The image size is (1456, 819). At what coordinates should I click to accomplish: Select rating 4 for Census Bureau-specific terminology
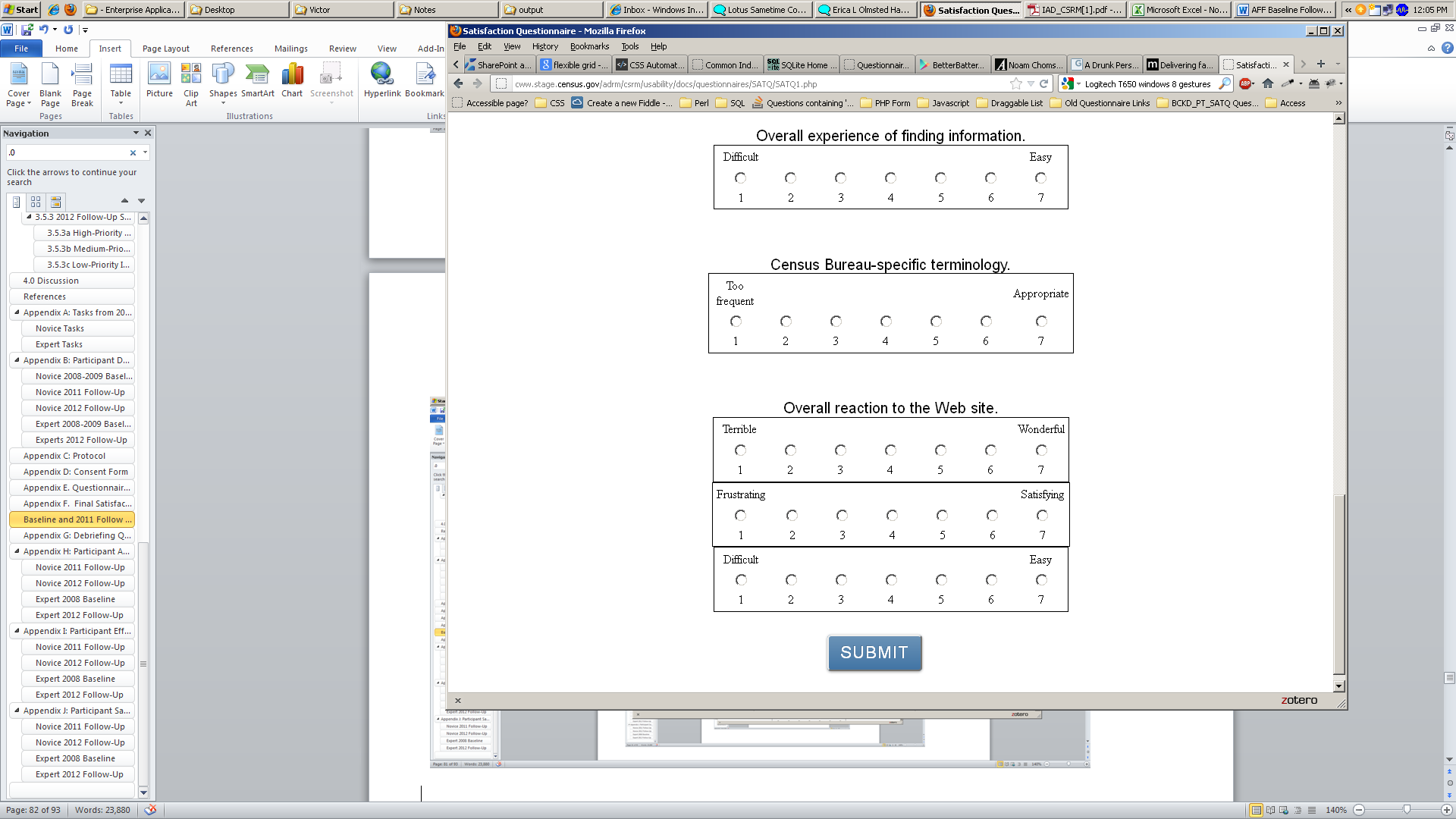pos(886,322)
